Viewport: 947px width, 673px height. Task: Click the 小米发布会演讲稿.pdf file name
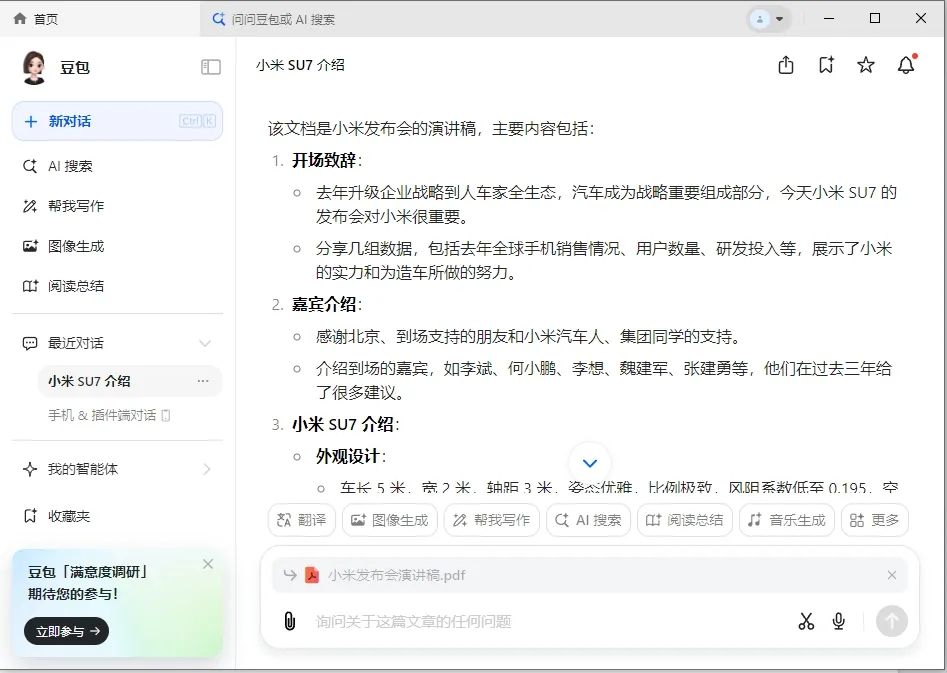[x=397, y=575]
